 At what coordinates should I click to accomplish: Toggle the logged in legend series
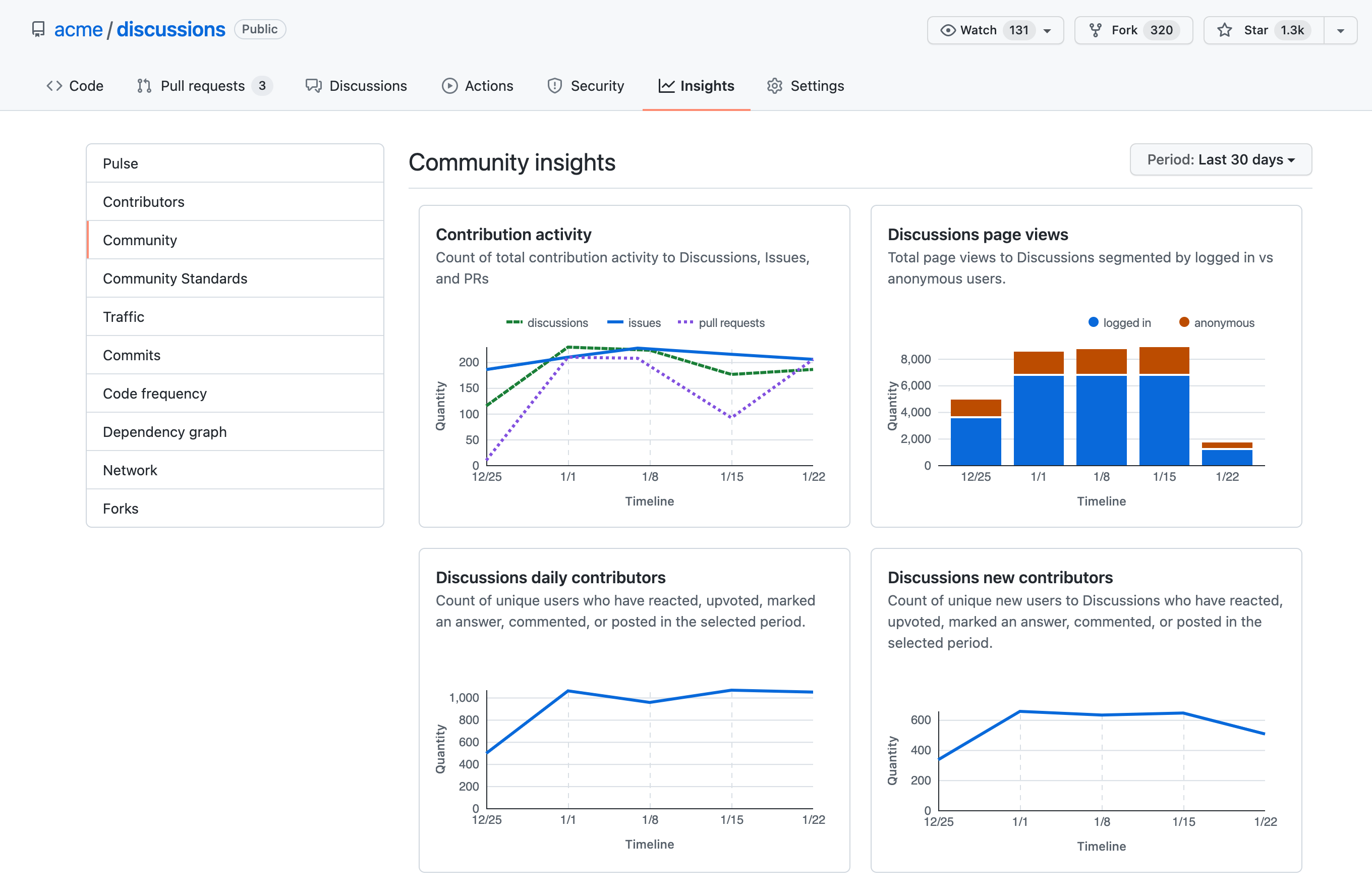[1119, 323]
